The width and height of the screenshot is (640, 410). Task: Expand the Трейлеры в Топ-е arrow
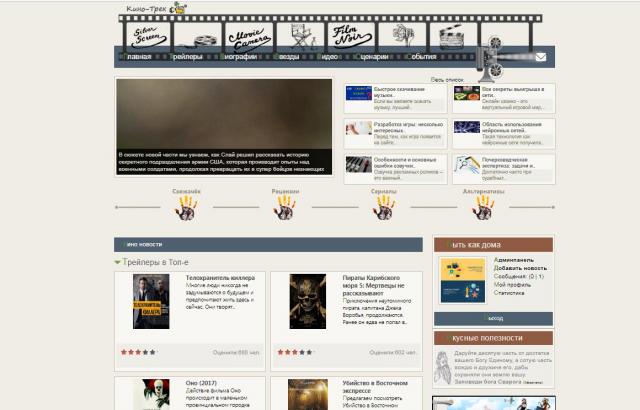click(118, 262)
